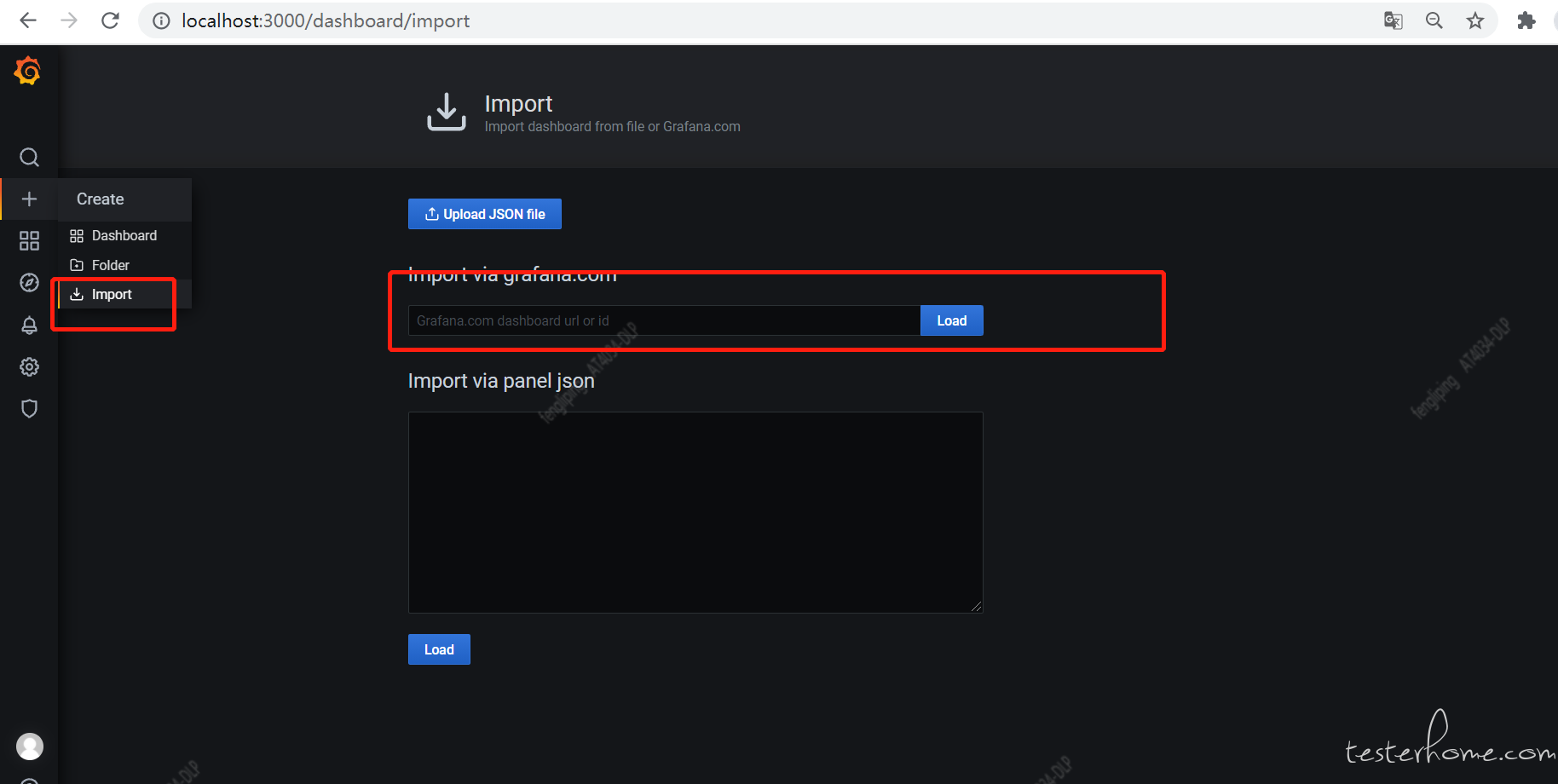1558x784 pixels.
Task: Go forward with browser forward arrow
Action: coord(69,20)
